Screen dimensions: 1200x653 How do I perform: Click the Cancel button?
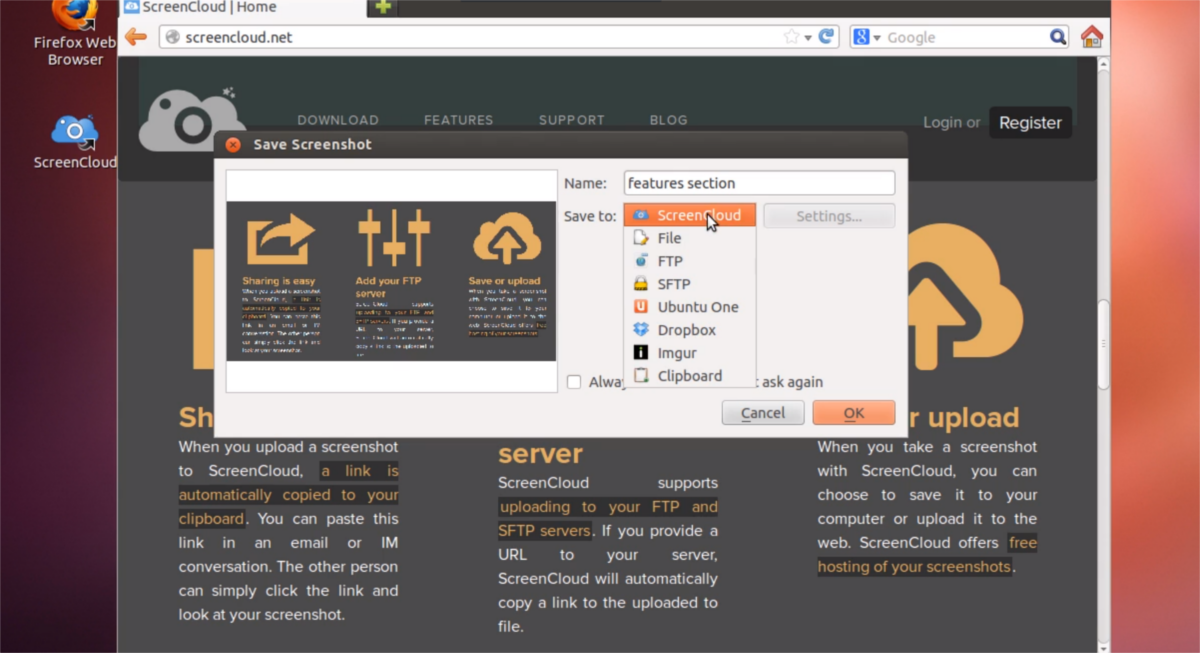(763, 413)
